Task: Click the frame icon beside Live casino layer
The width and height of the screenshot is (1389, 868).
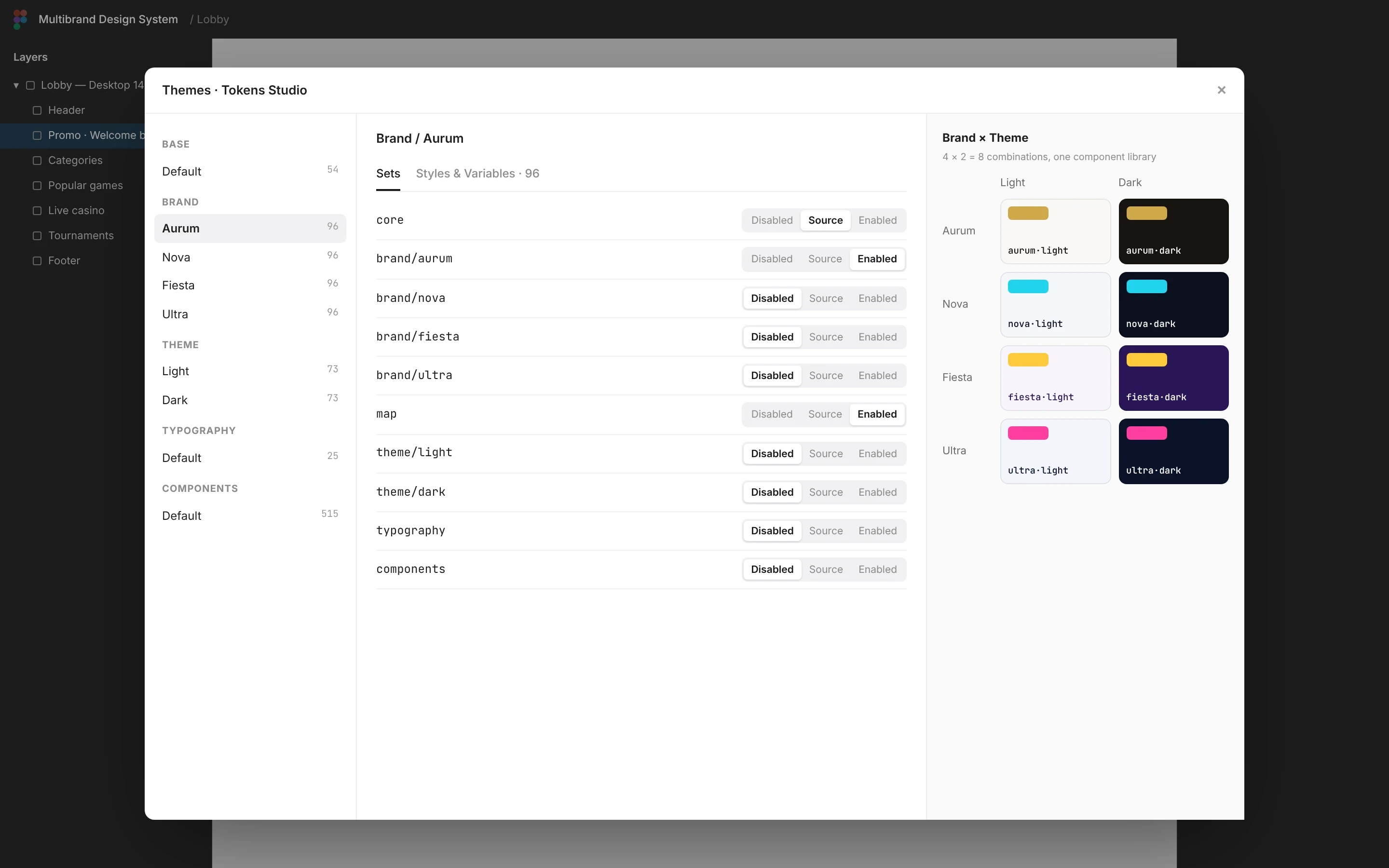Action: point(37,211)
